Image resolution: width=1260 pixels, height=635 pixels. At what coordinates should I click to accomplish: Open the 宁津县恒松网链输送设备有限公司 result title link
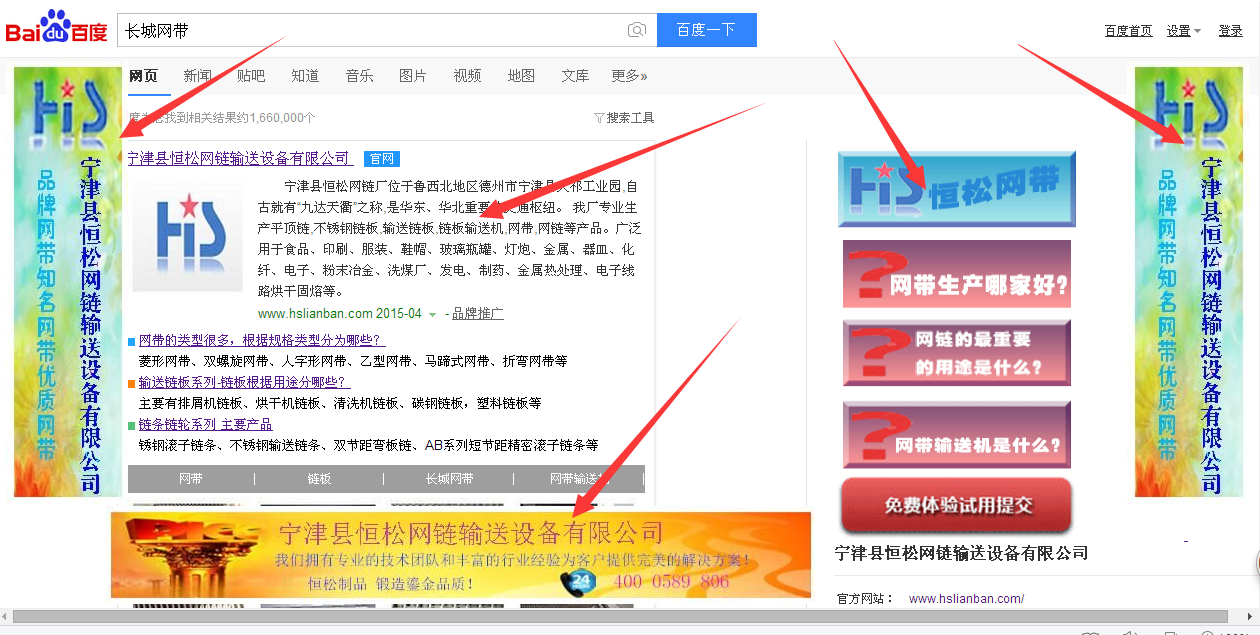point(240,158)
